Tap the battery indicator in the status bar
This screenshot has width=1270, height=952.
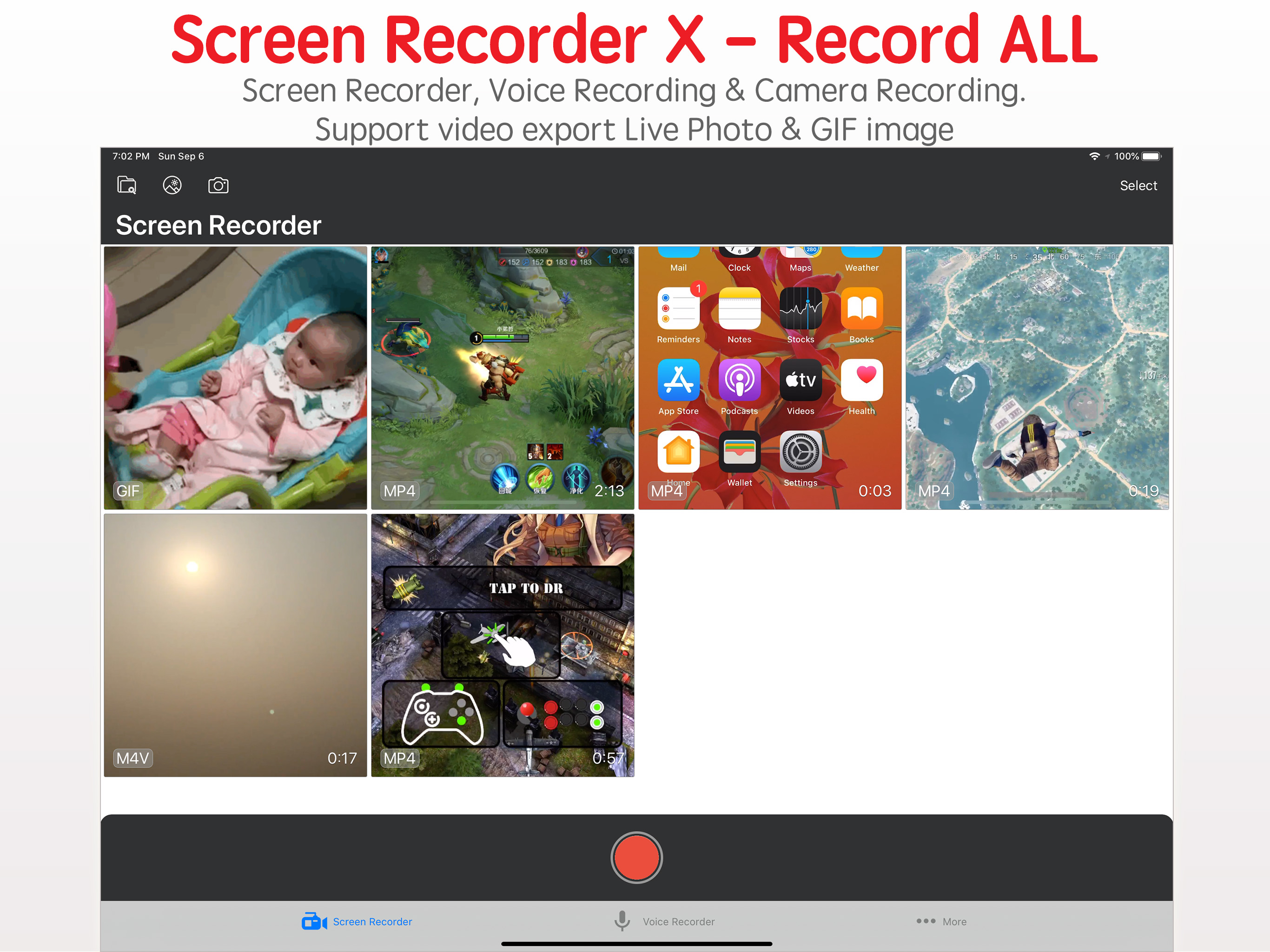pyautogui.click(x=1151, y=156)
